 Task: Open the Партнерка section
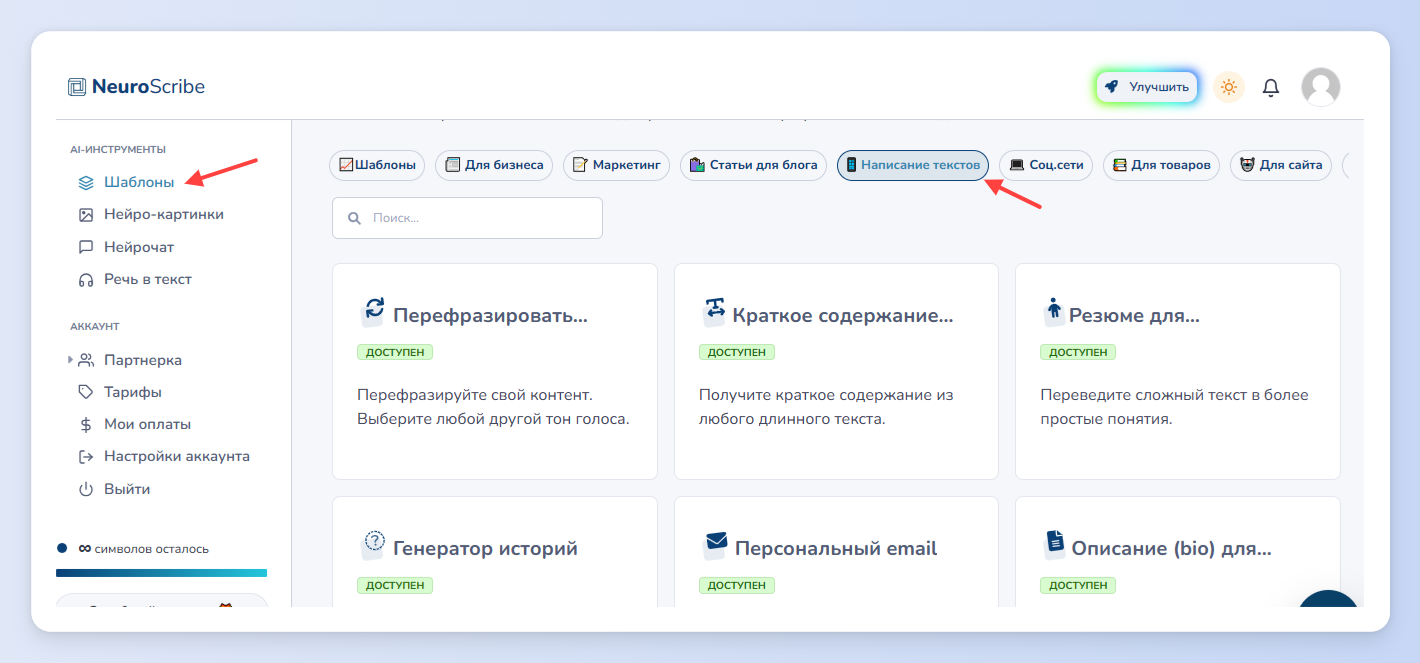pos(143,360)
